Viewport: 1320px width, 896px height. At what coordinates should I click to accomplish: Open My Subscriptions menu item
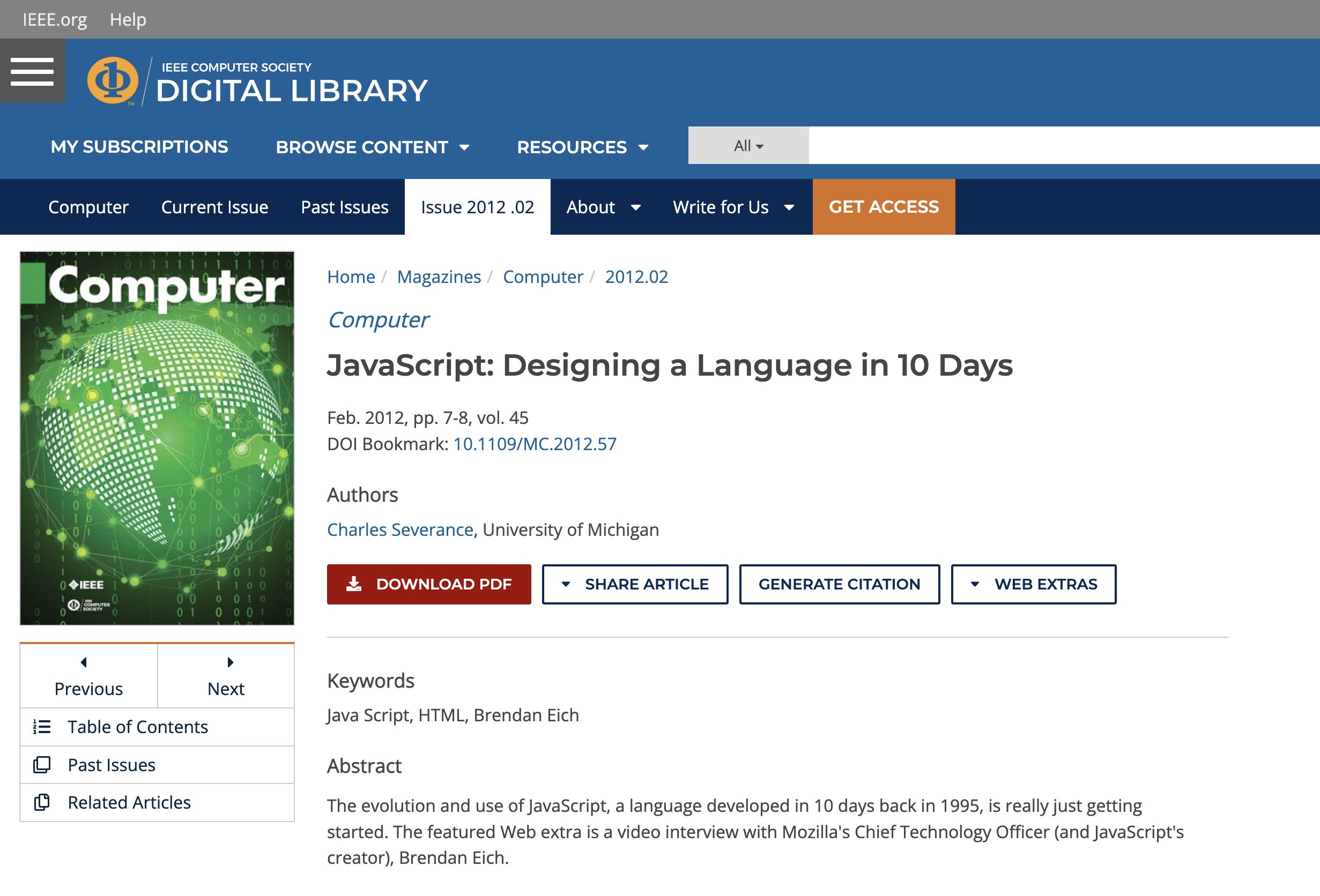point(139,147)
